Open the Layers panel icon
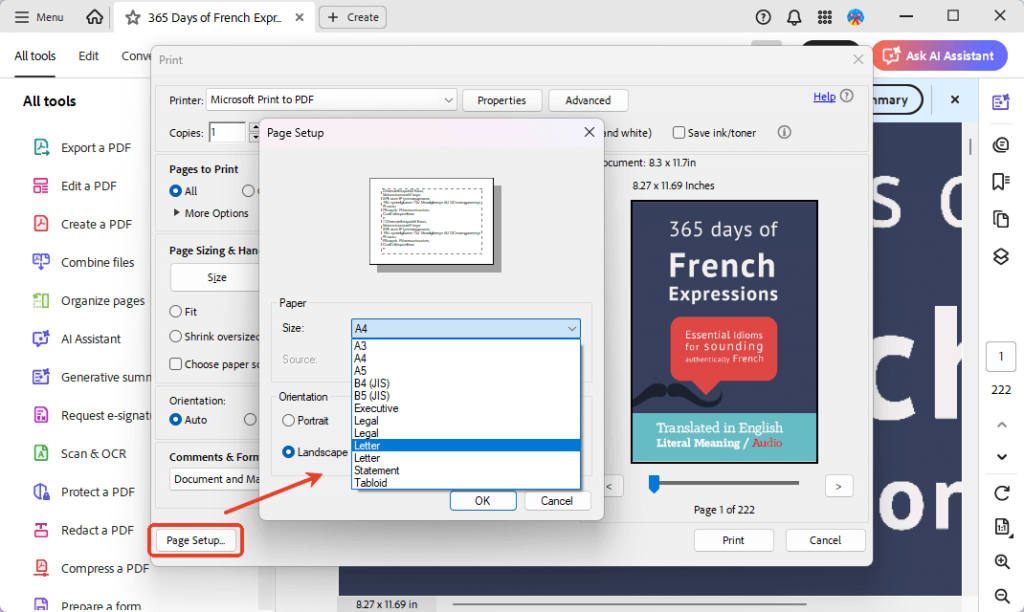Screen dimensions: 1024x612 [1000, 256]
